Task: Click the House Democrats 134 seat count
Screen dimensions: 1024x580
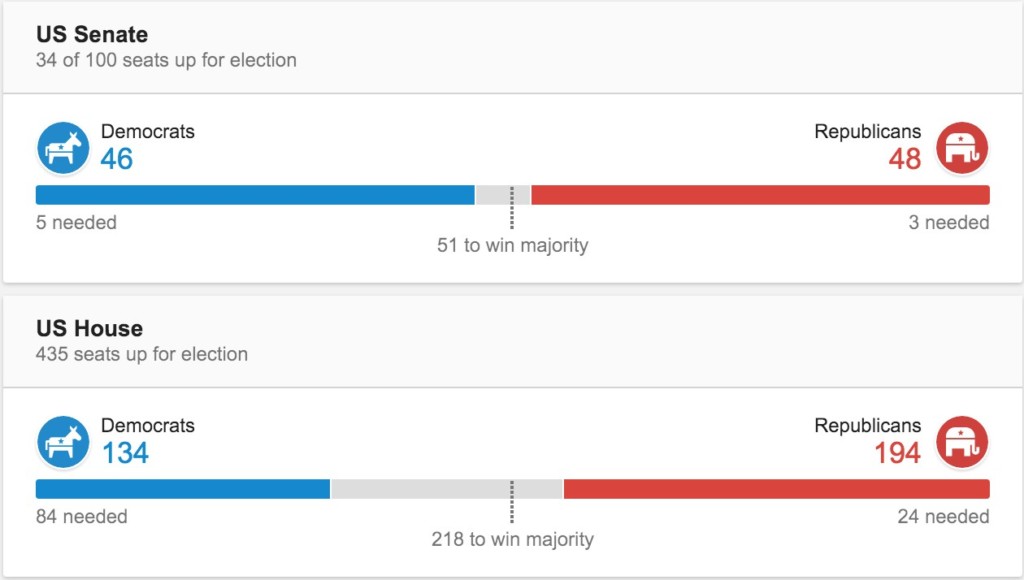Action: click(x=125, y=453)
